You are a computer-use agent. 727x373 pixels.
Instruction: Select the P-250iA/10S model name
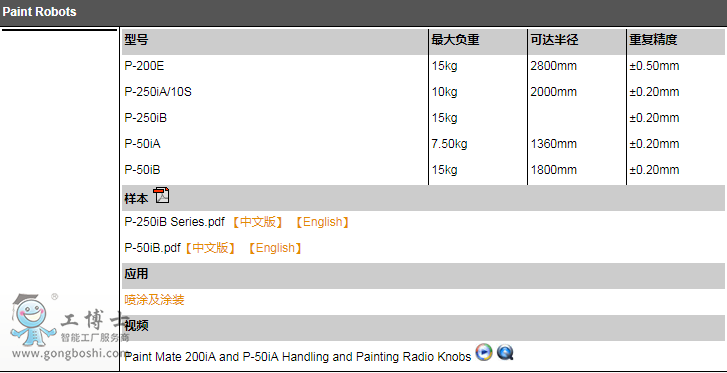pos(158,92)
